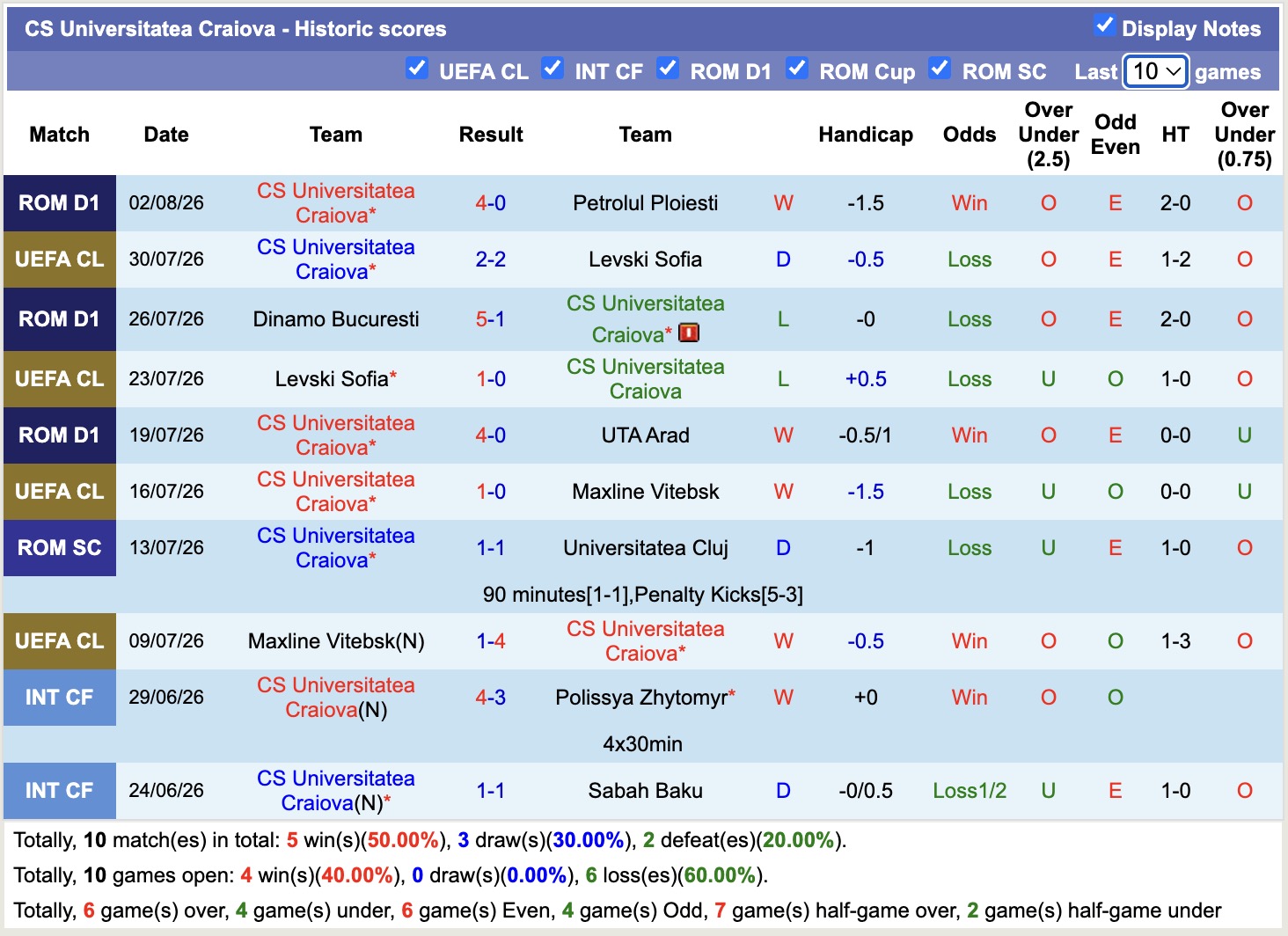Click the INT CF league cell dated 29/06/26
The image size is (1288, 936).
click(60, 698)
